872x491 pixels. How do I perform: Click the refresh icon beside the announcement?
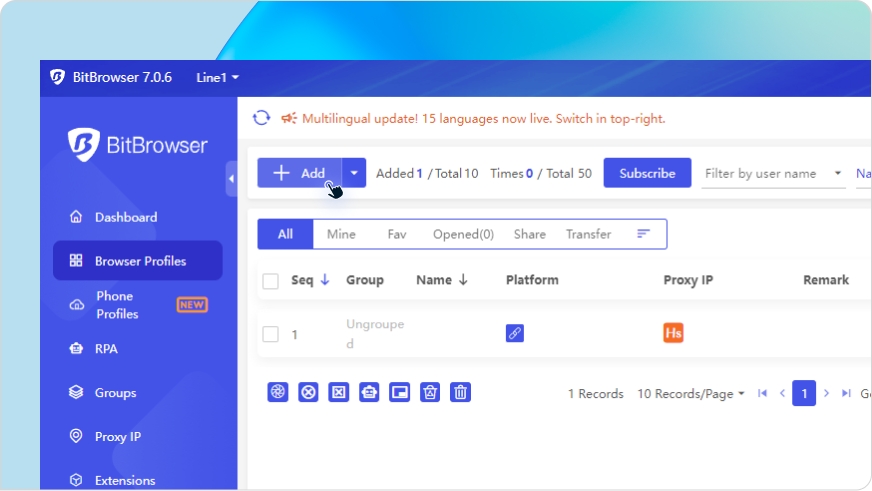(x=261, y=118)
